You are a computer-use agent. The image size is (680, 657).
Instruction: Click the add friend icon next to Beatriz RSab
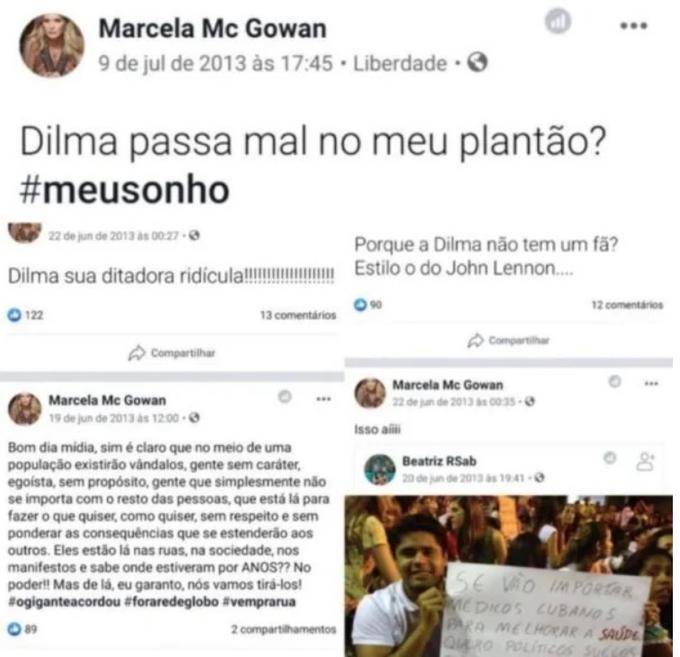[x=645, y=462]
